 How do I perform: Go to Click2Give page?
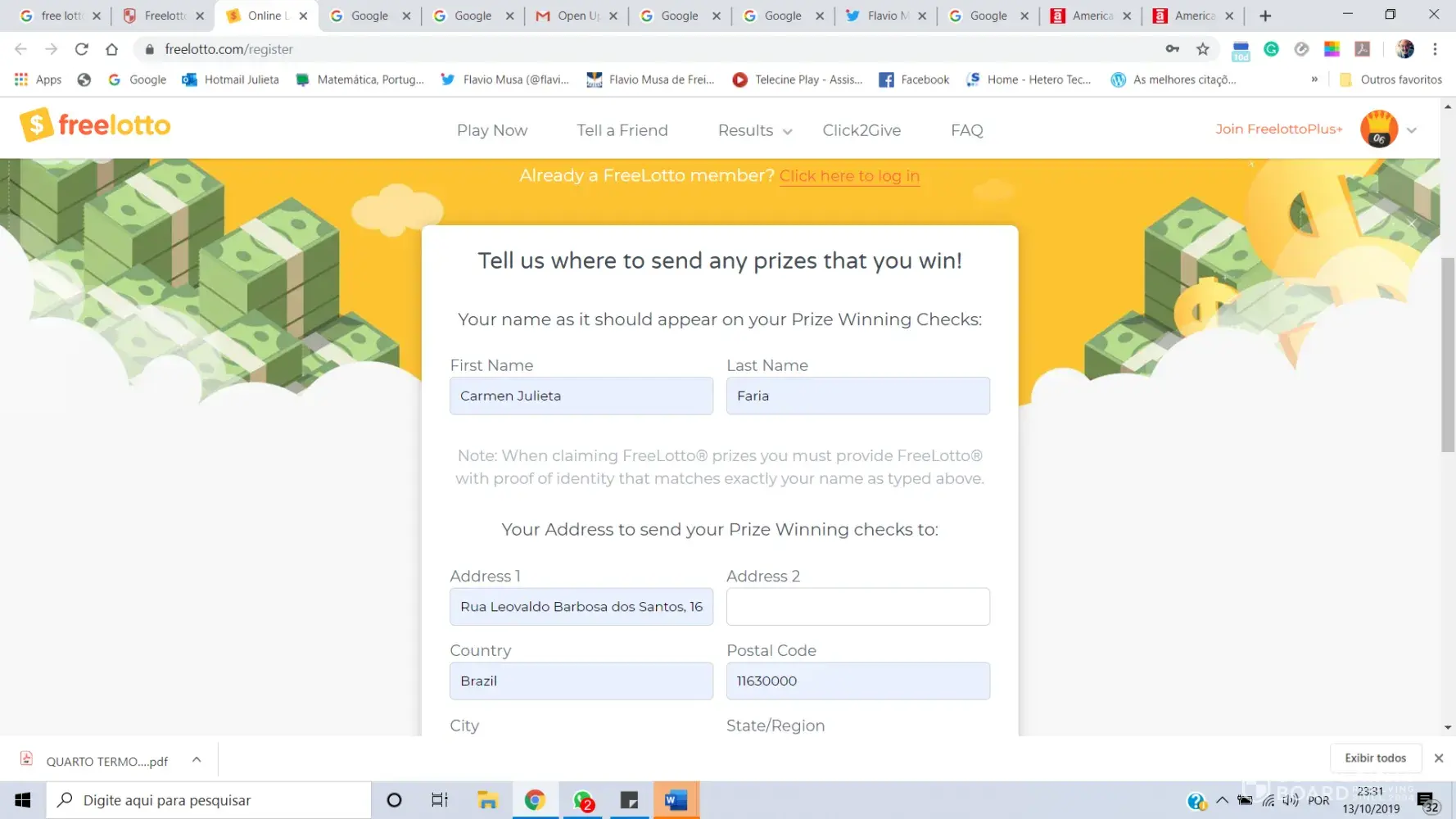pyautogui.click(x=861, y=130)
